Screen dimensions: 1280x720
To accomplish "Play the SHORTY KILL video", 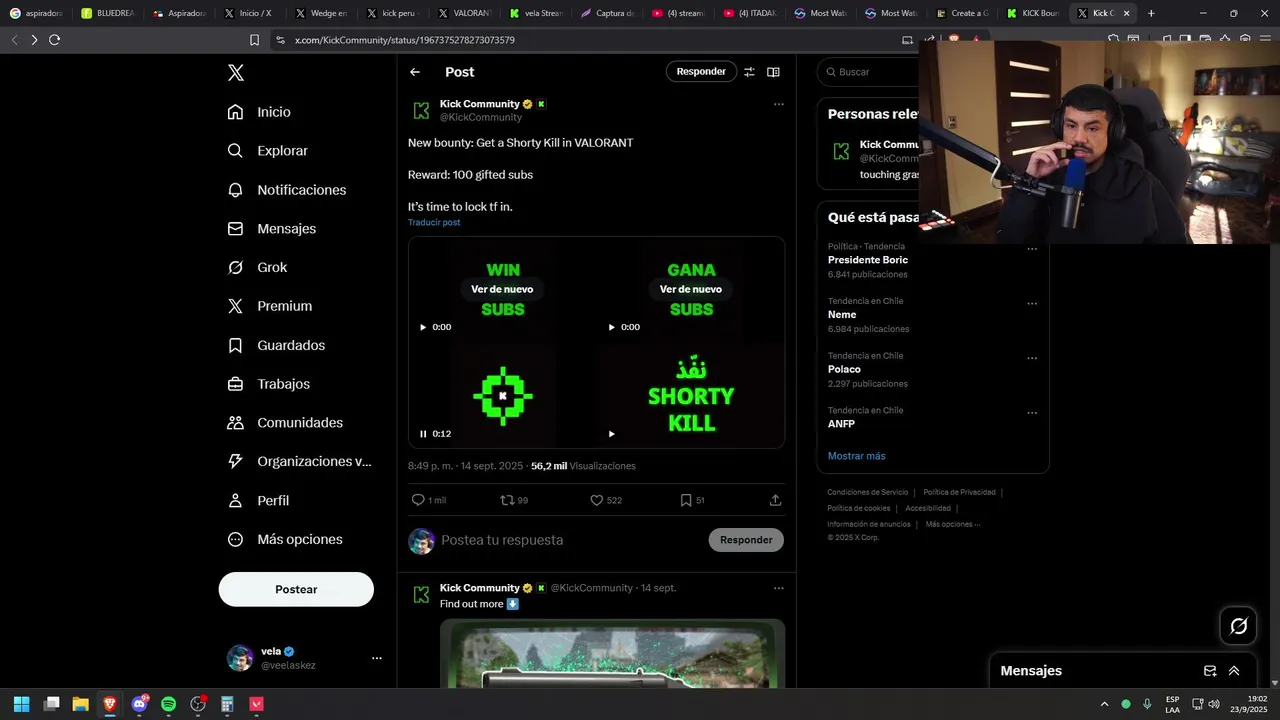I will 612,434.
